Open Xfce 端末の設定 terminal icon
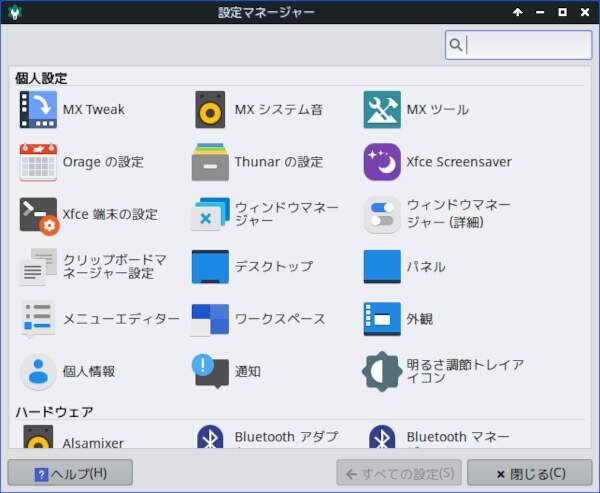Screen dimensions: 600x493 [38, 214]
